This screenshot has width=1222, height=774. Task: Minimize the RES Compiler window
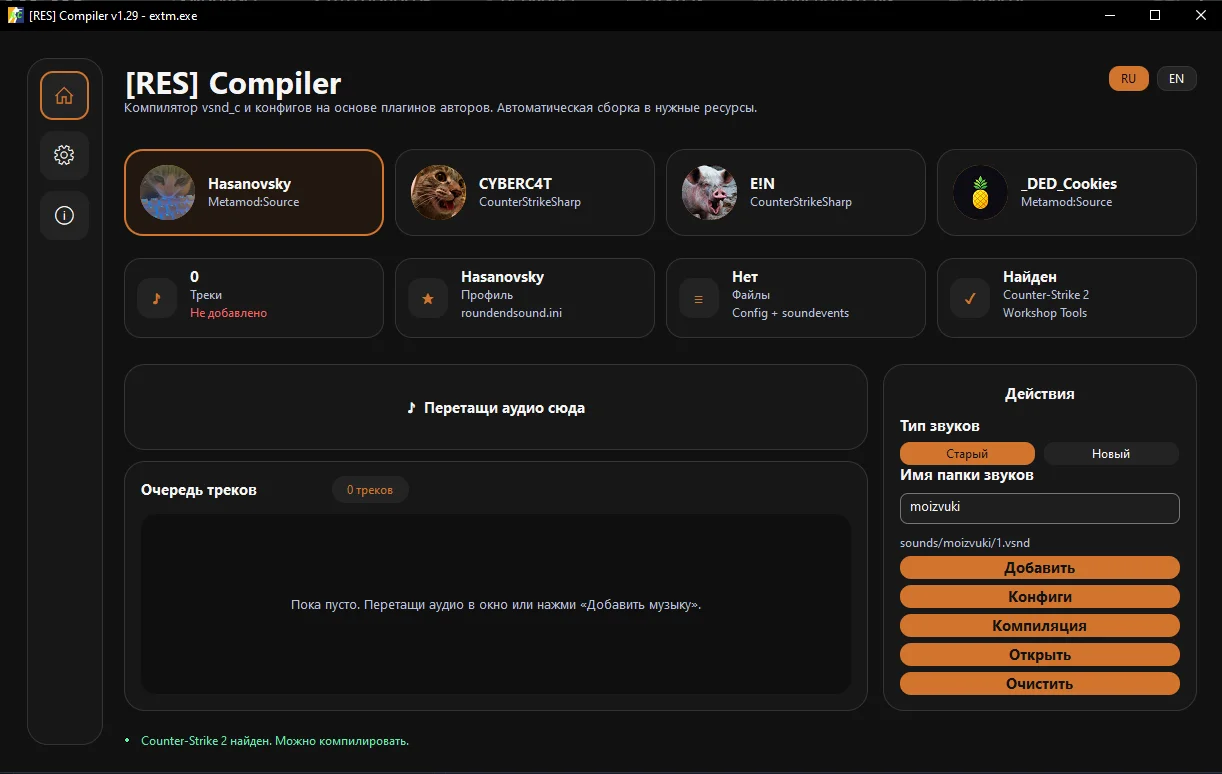[1110, 15]
